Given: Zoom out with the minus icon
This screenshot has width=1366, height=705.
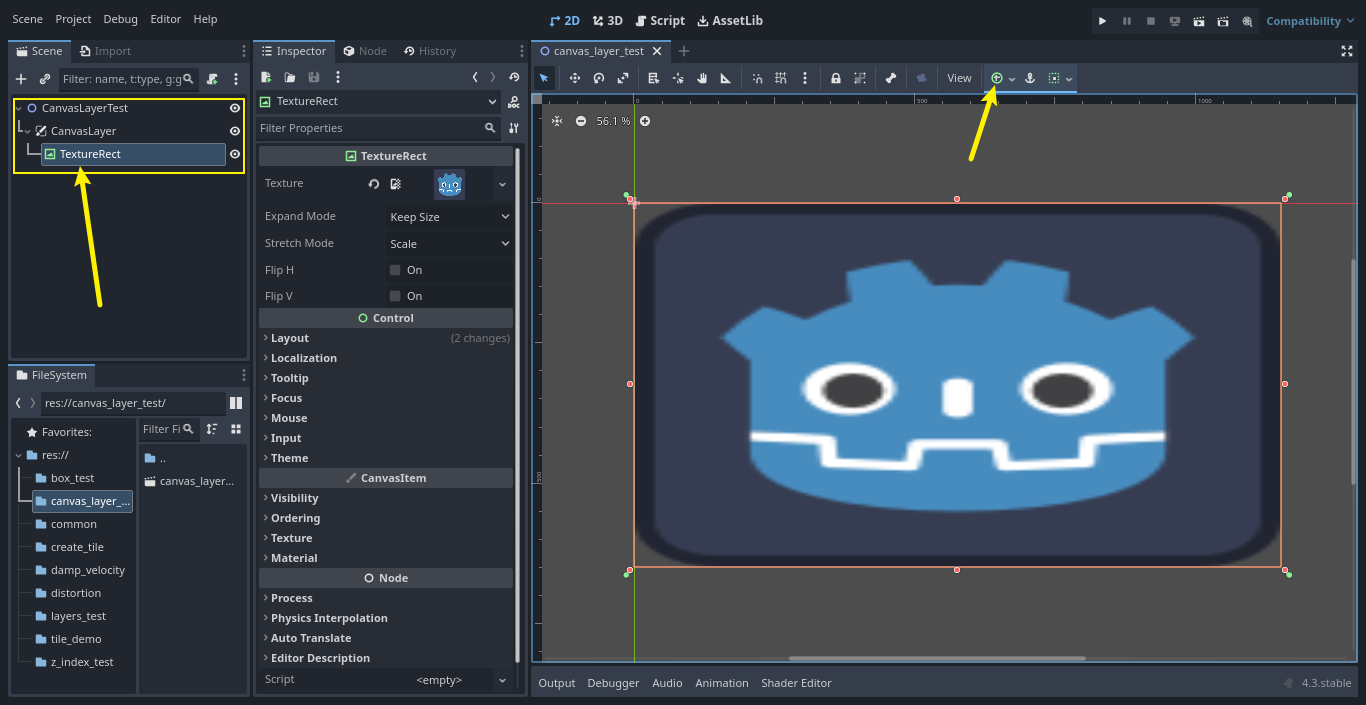Looking at the screenshot, I should (x=581, y=121).
